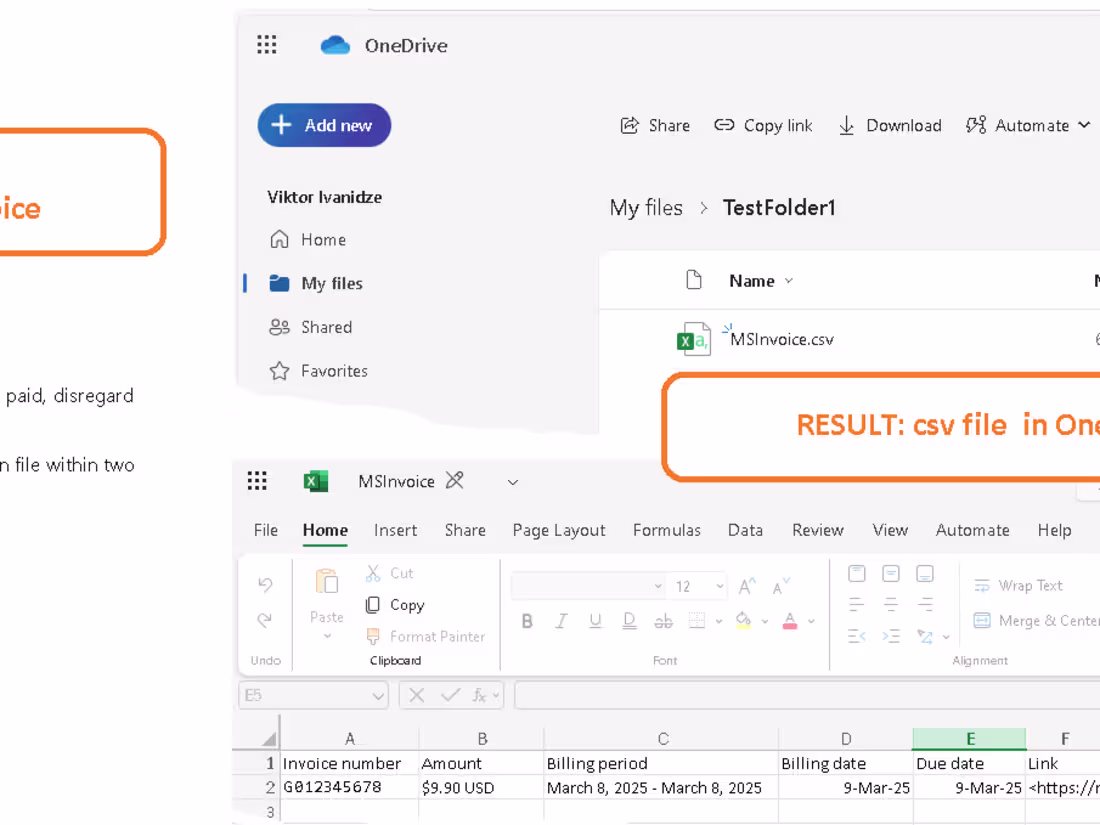Viewport: 1100px width, 825px height.
Task: Toggle Underline formatting
Action: 596,622
